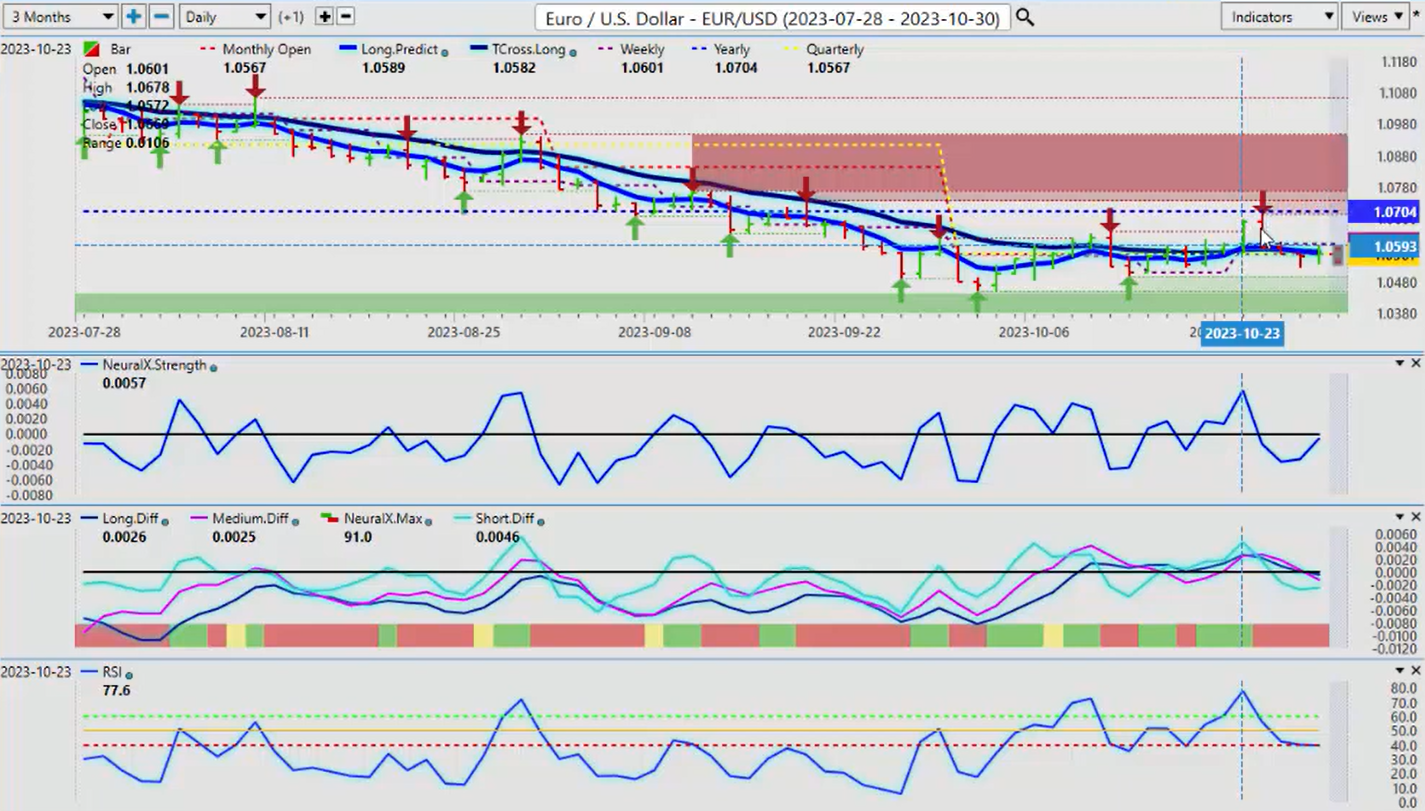This screenshot has height=811, width=1425.
Task: Open NeuralX.Max settings dot
Action: (428, 521)
